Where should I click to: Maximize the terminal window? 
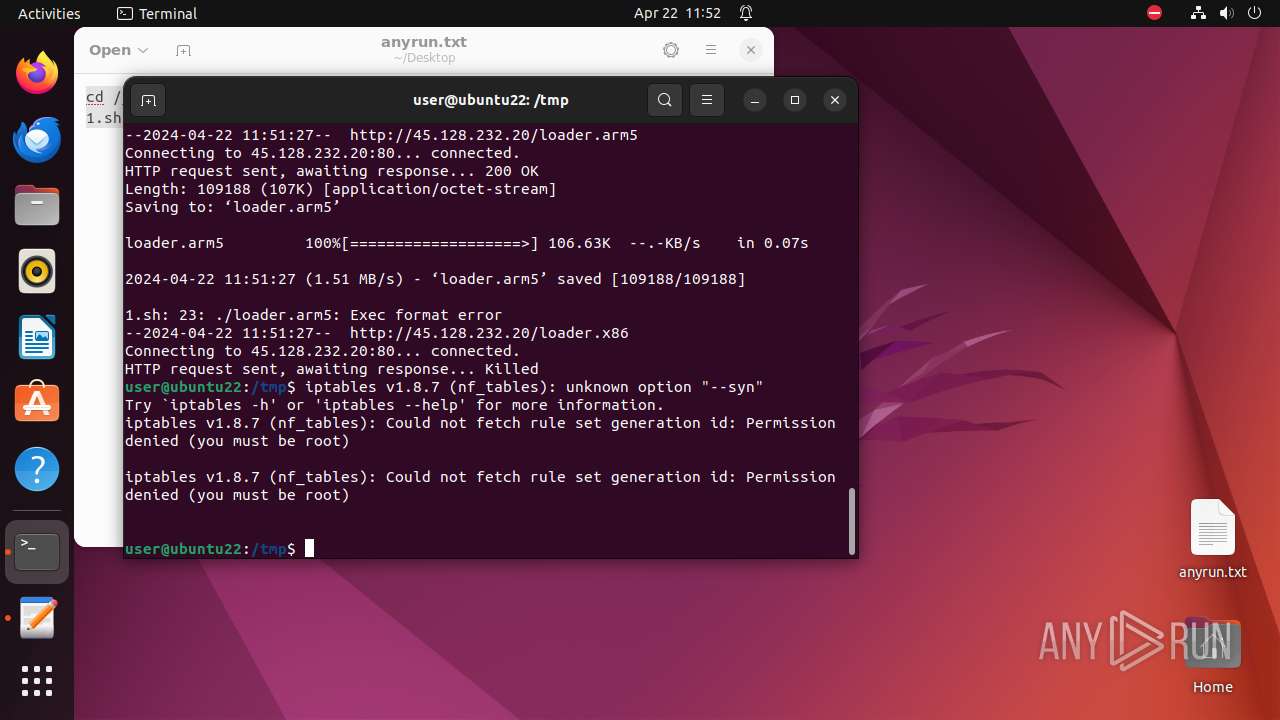[x=795, y=100]
